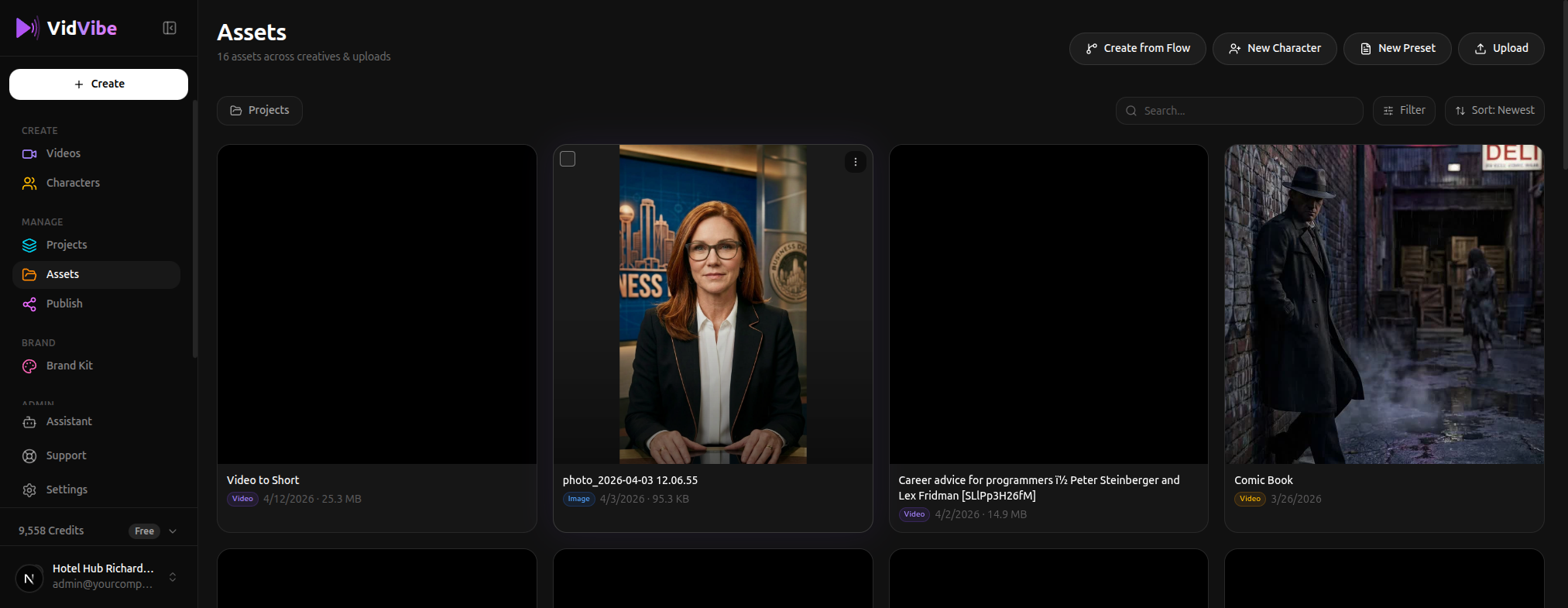This screenshot has height=608, width=1568.
Task: Click into the Search assets field
Action: tap(1247, 111)
